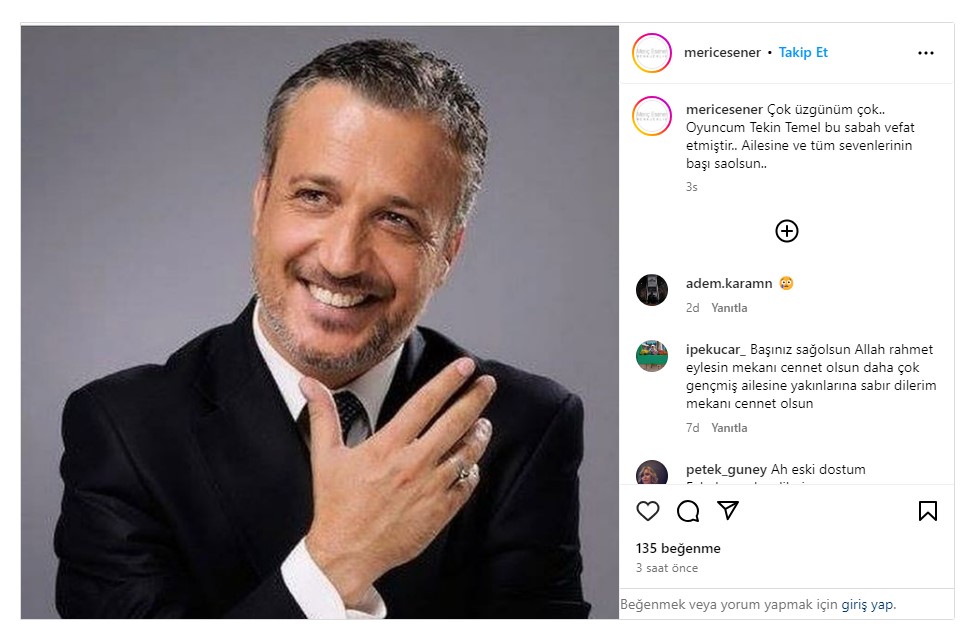
Task: Click mericesener avatar beside the caption
Action: (652, 116)
